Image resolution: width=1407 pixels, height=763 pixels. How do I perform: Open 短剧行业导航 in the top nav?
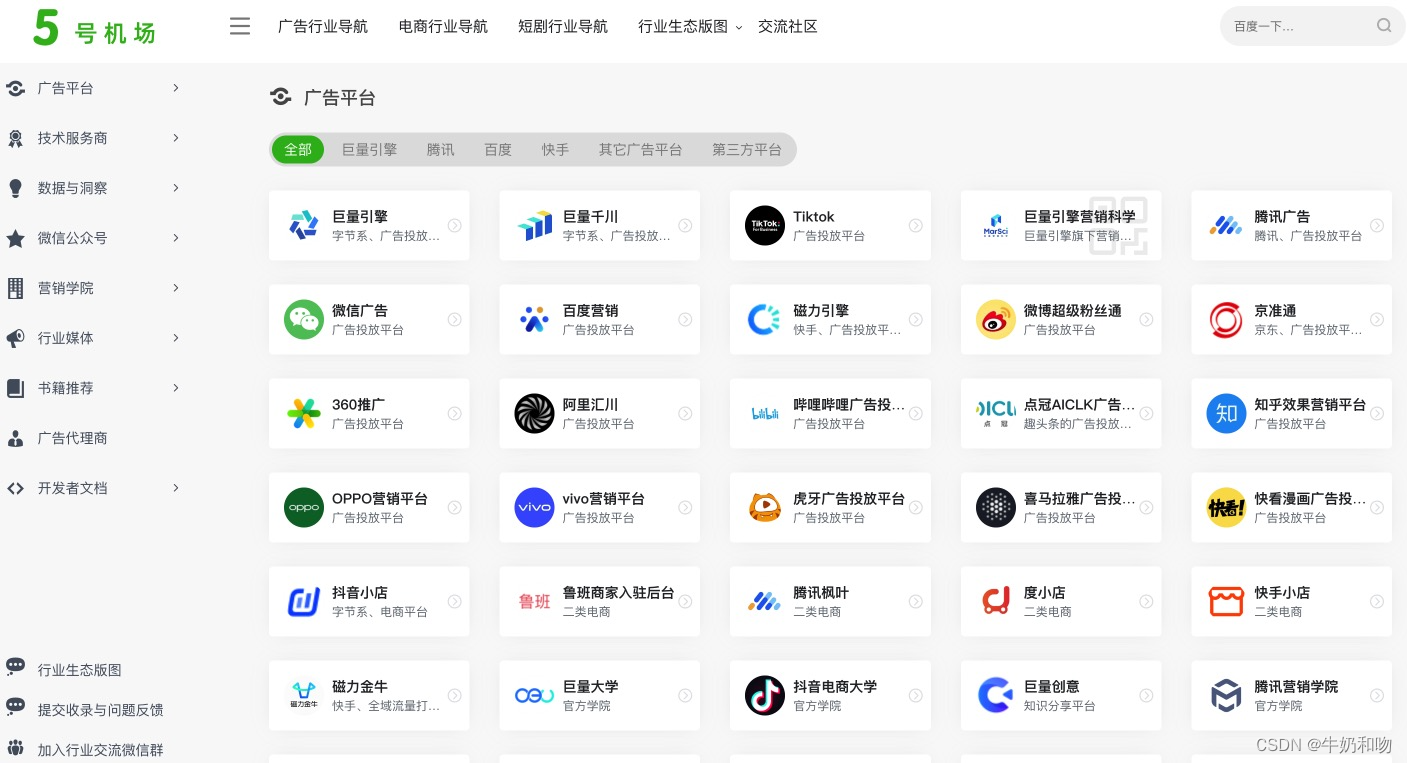pos(563,27)
